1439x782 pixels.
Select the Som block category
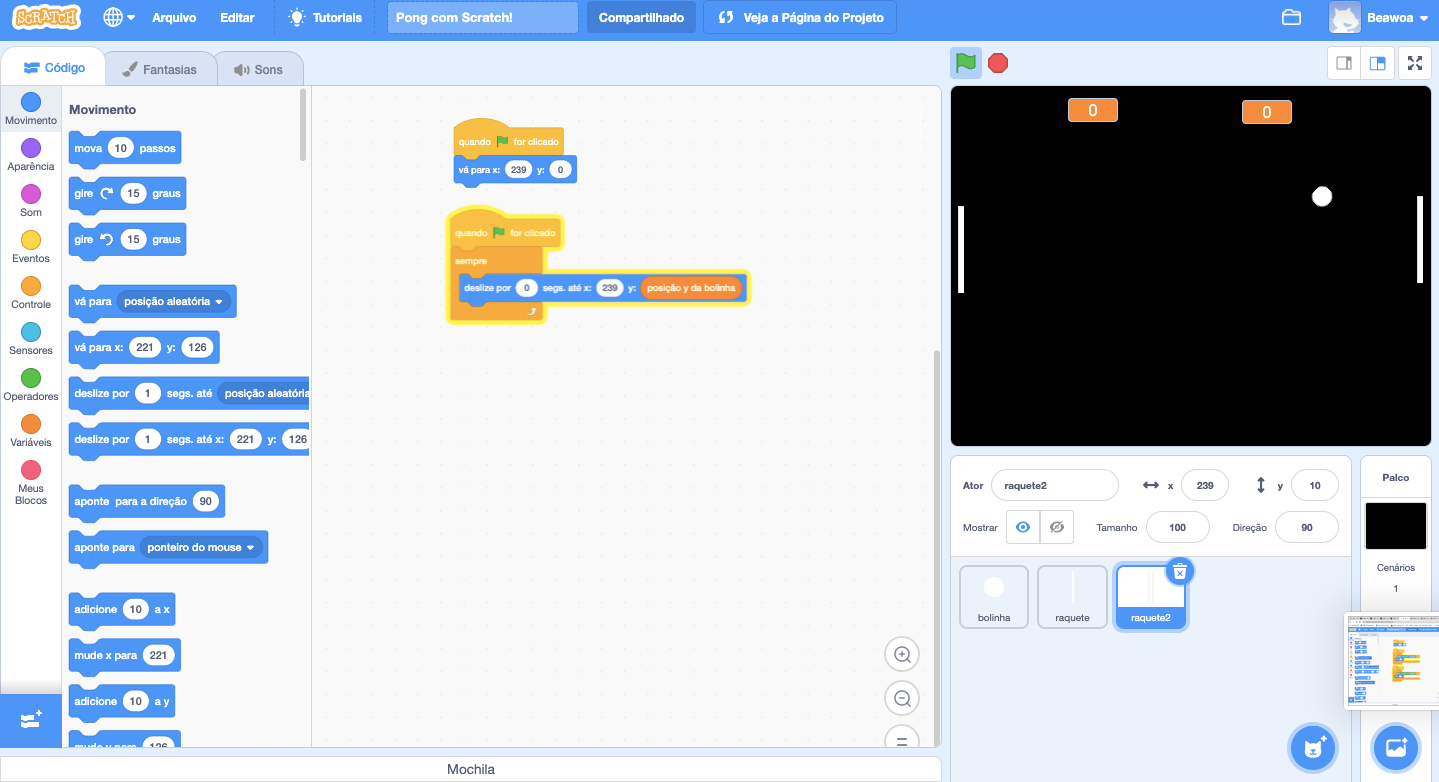coord(31,201)
